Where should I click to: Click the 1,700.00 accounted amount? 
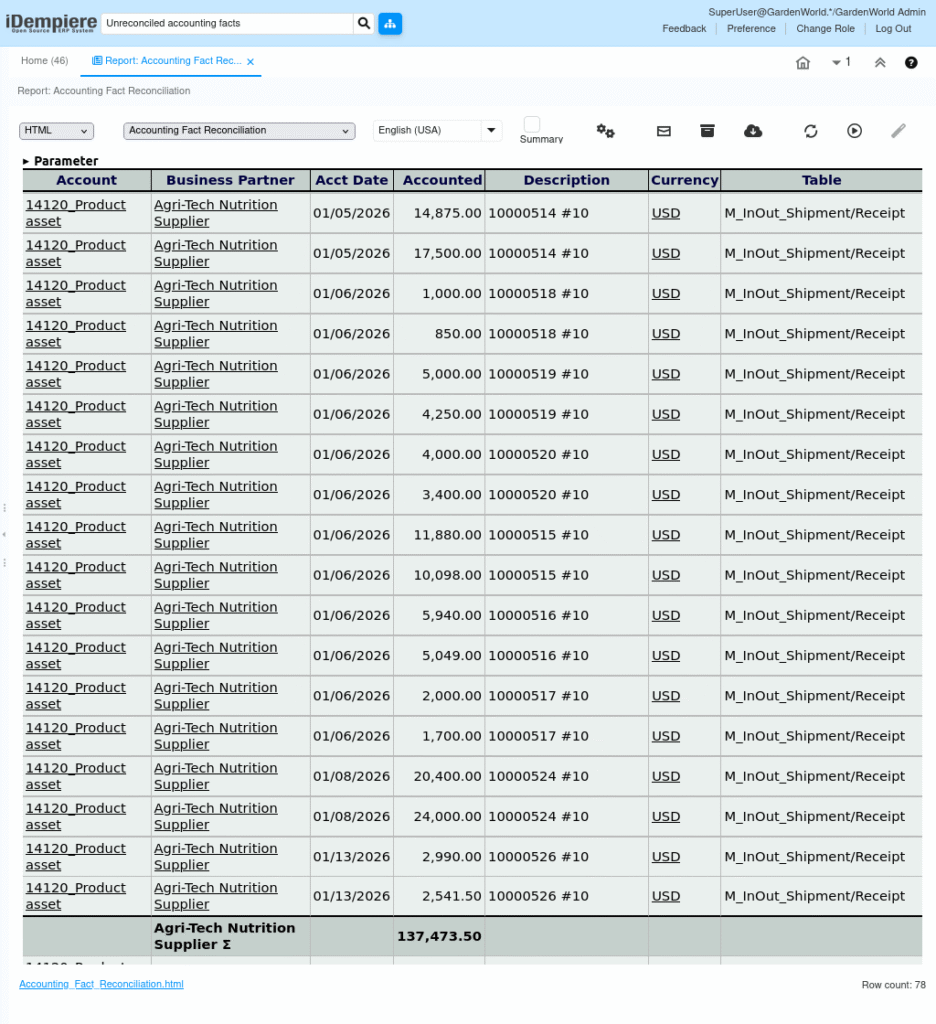tap(451, 736)
